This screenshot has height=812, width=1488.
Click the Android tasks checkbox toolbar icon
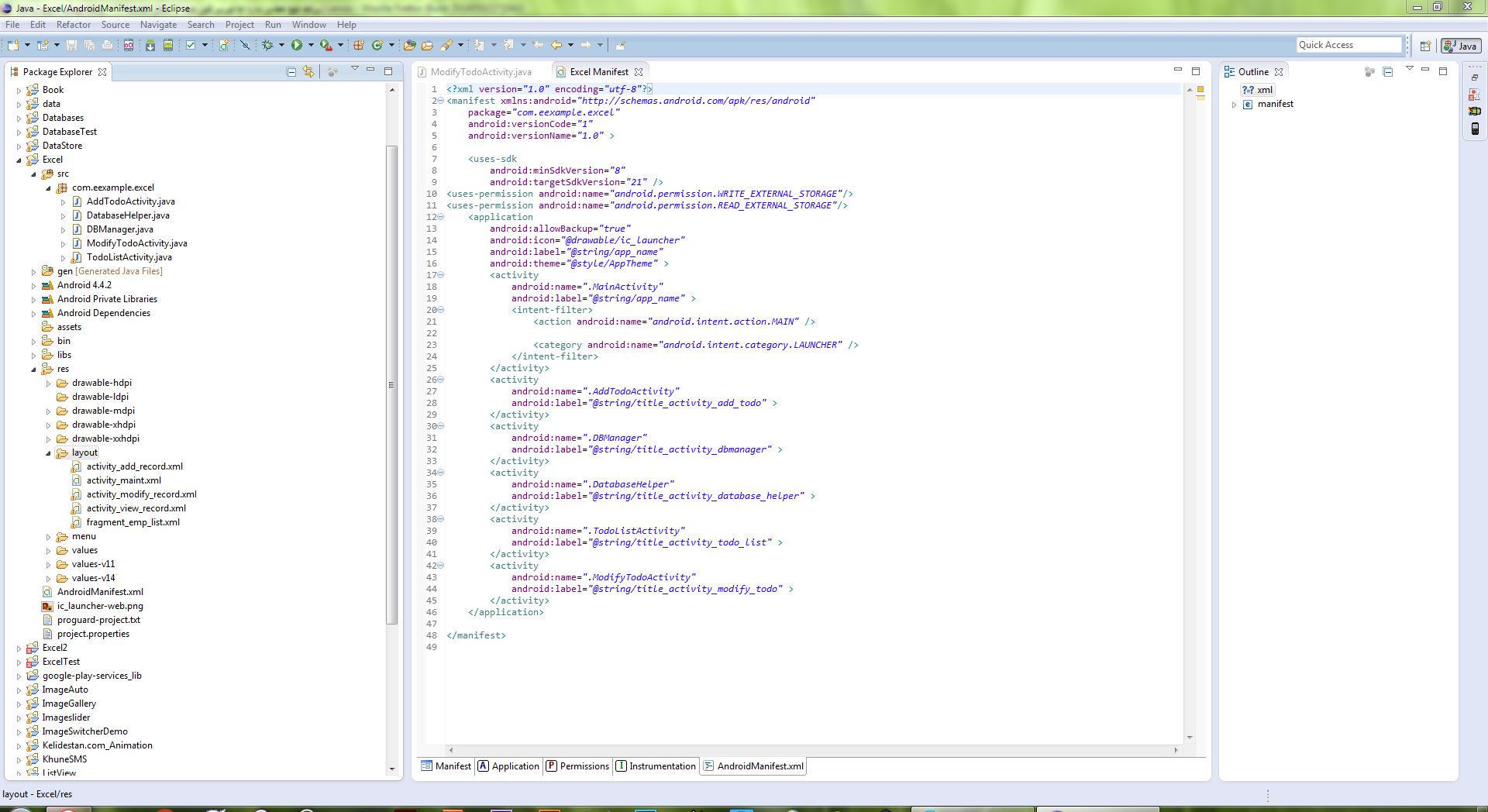[x=191, y=45]
